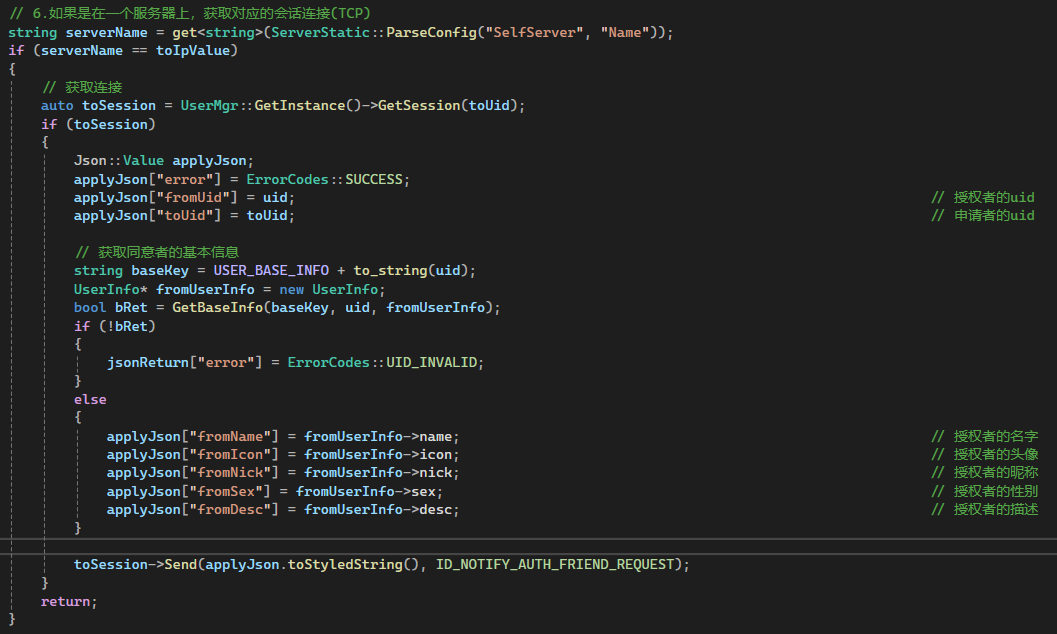Click ErrorCodes::UID_INVALID value
The height and width of the screenshot is (634, 1057).
pyautogui.click(x=382, y=362)
